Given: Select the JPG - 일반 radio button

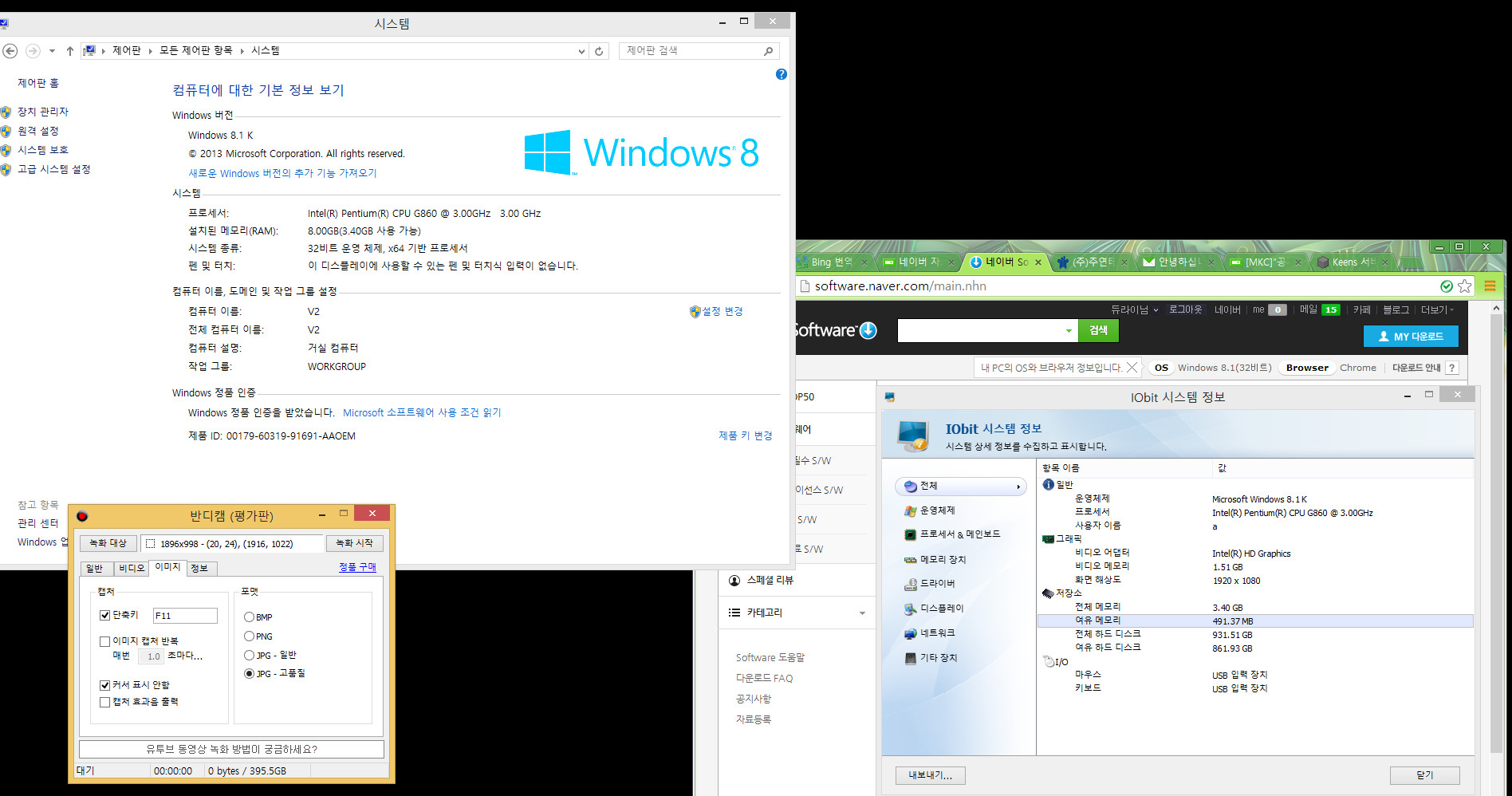Looking at the screenshot, I should click(x=250, y=655).
